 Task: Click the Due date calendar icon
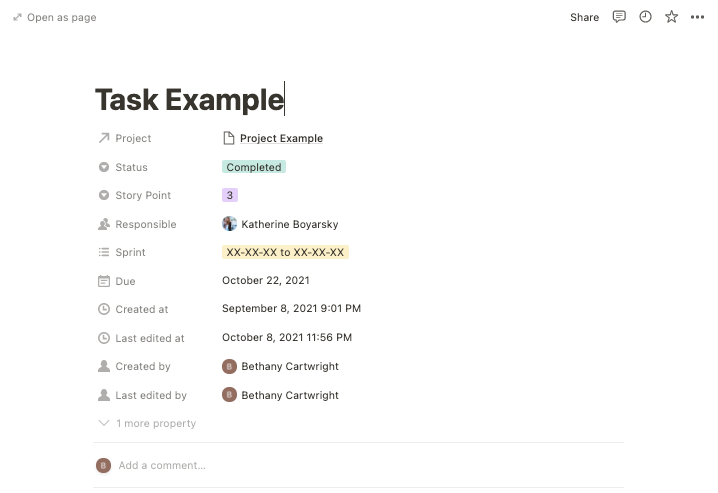(104, 281)
